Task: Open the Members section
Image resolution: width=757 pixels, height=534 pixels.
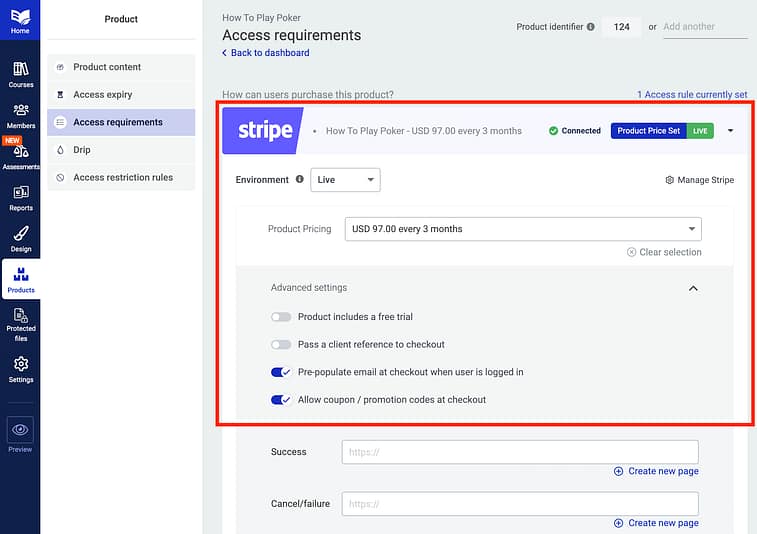Action: pyautogui.click(x=20, y=116)
